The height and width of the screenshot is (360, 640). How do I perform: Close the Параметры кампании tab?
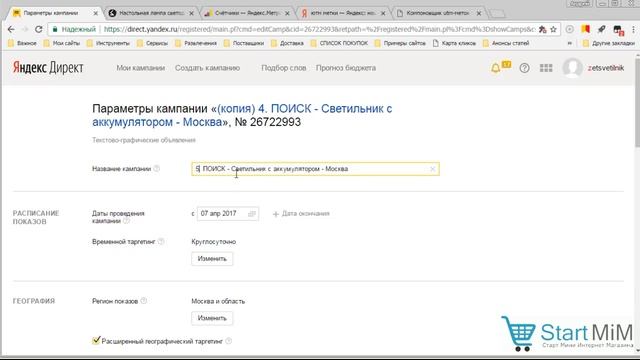tap(96, 13)
